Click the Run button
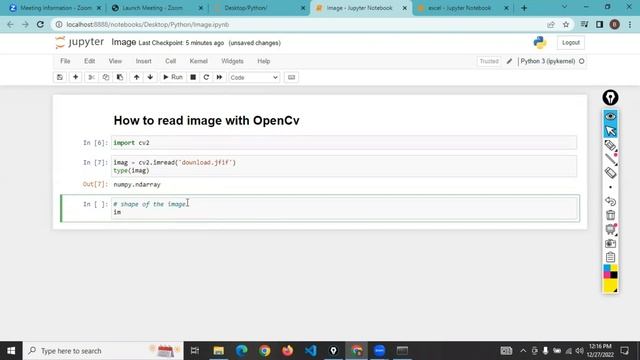640x360 pixels. click(x=173, y=77)
